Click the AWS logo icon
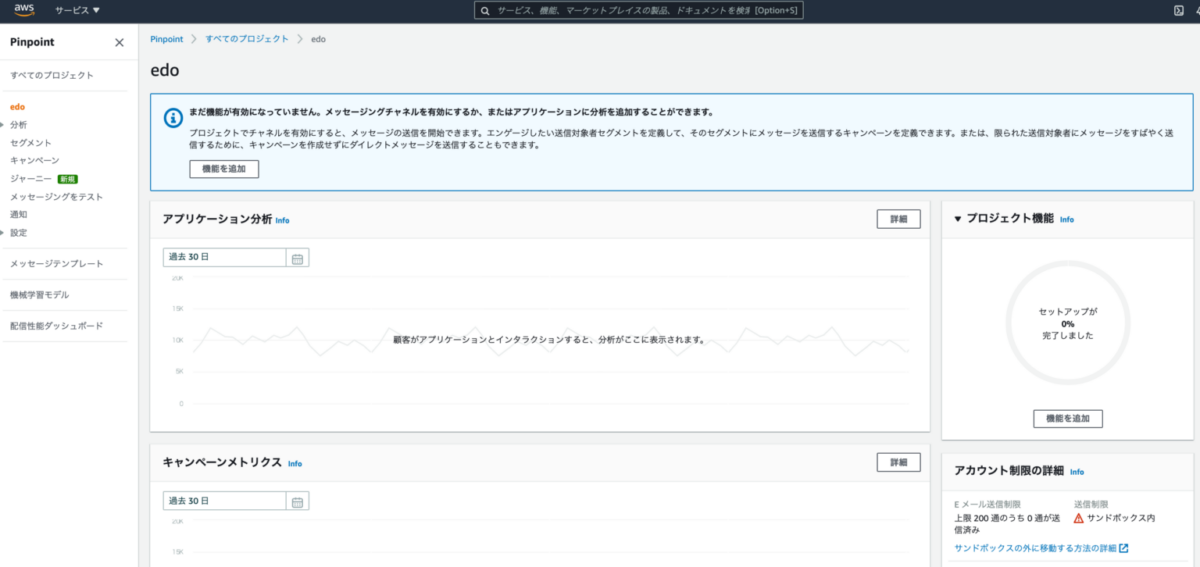The height and width of the screenshot is (567, 1200). [x=24, y=10]
